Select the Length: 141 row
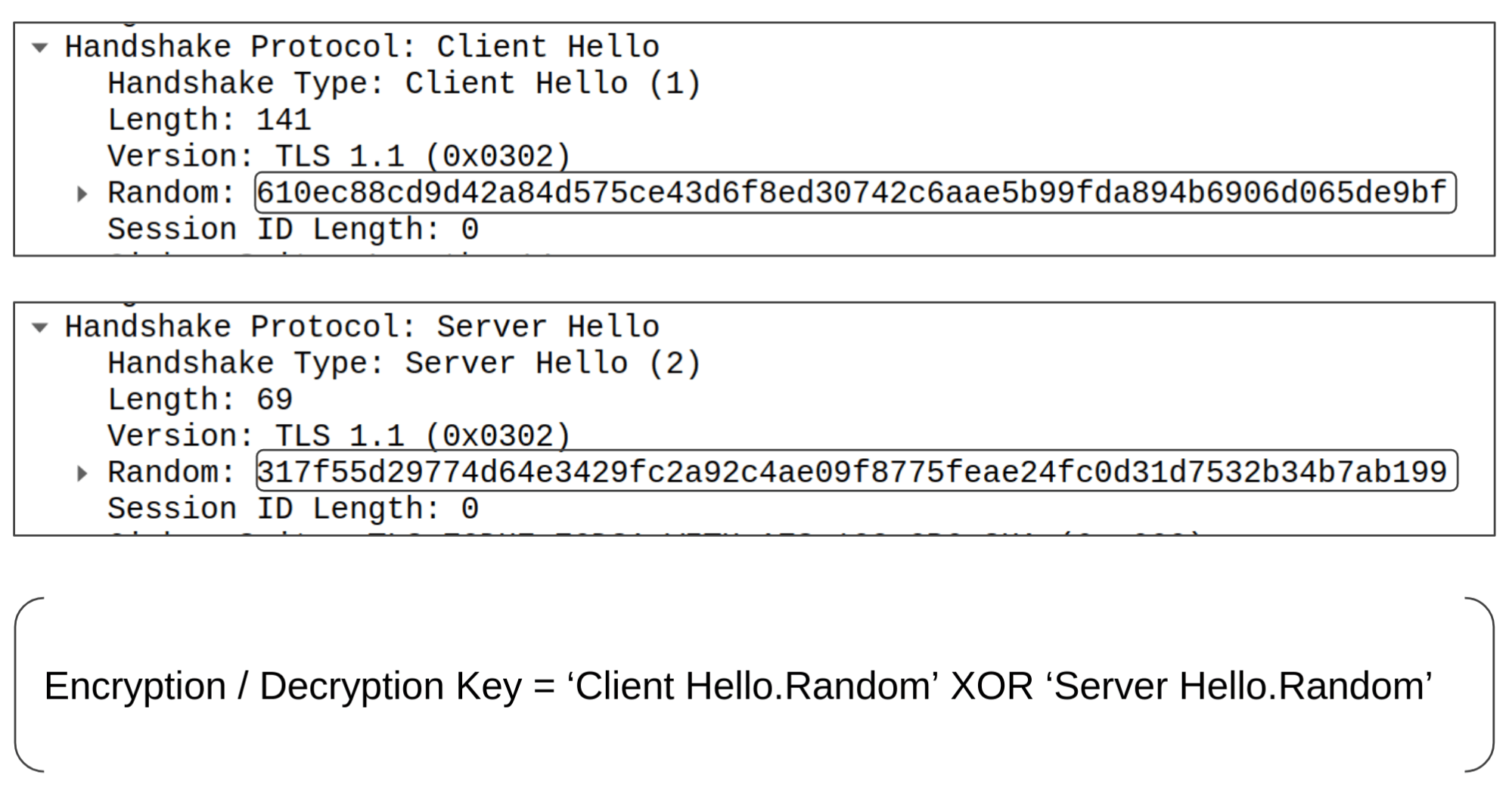Screen dimensions: 1512x787 [210, 119]
